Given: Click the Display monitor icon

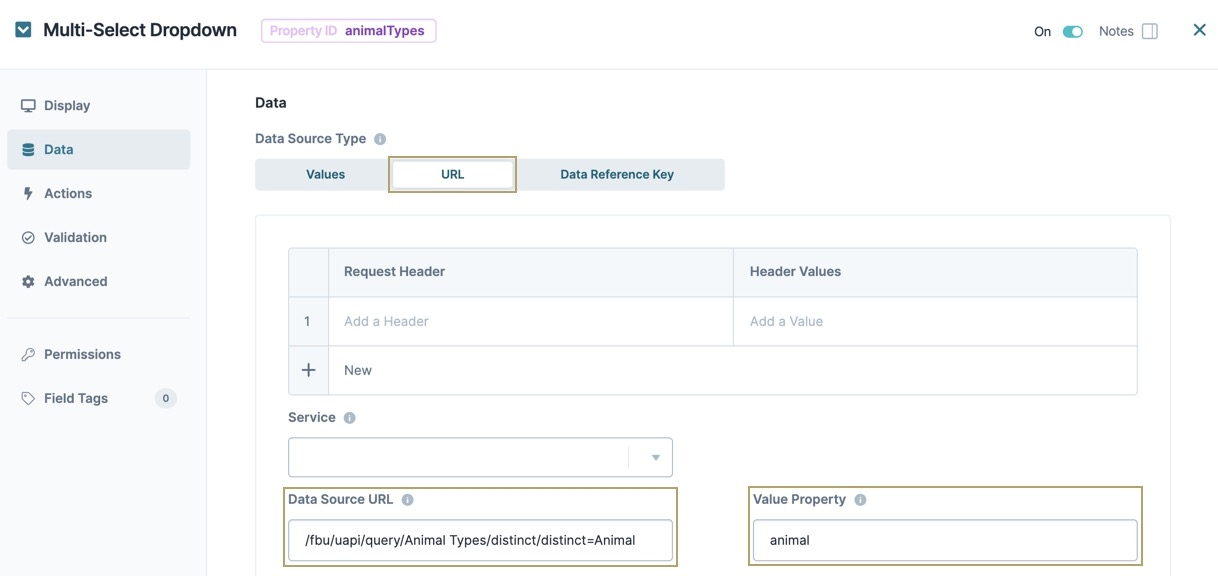Looking at the screenshot, I should click(x=28, y=106).
